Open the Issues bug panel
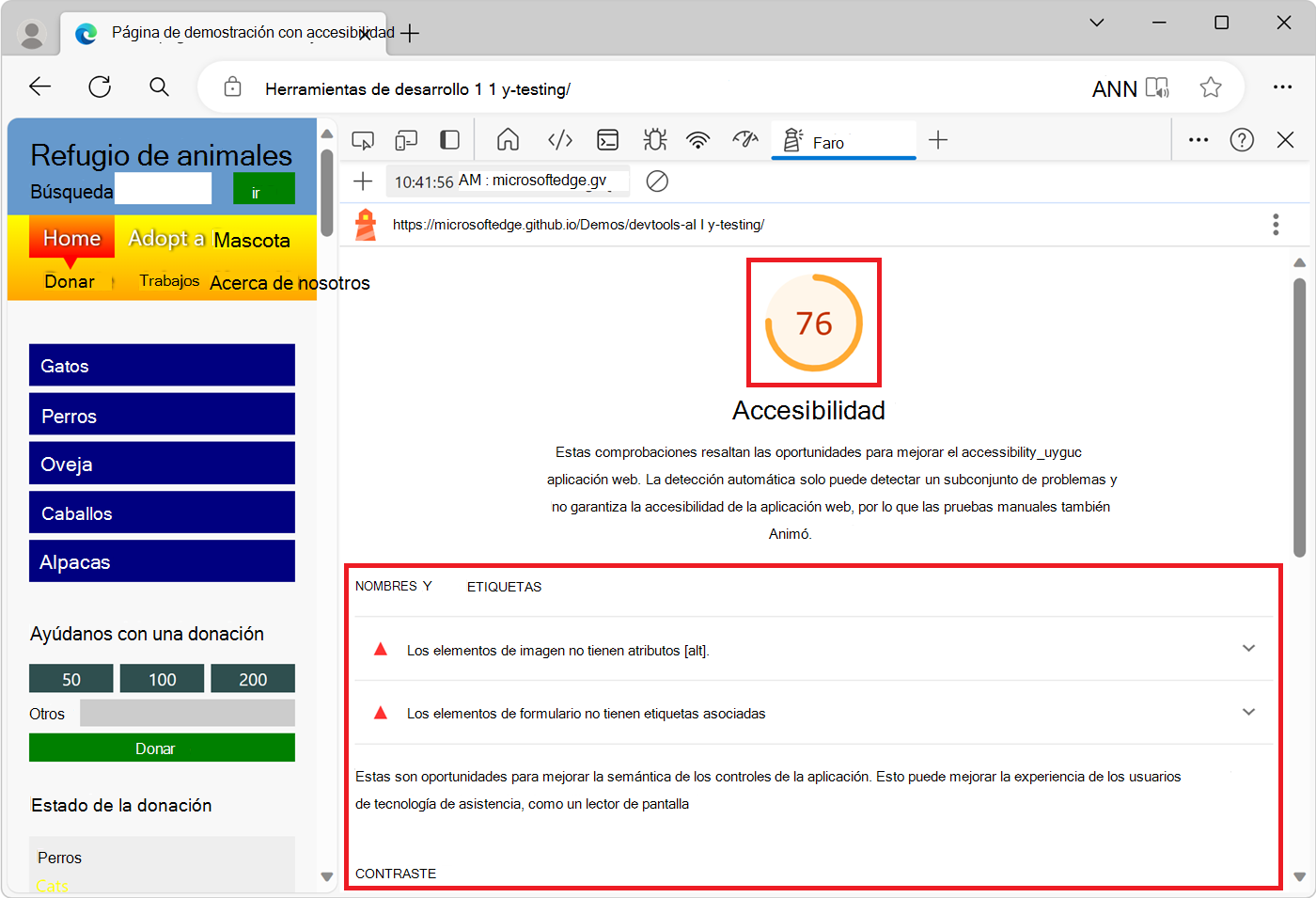1316x898 pixels. (651, 139)
